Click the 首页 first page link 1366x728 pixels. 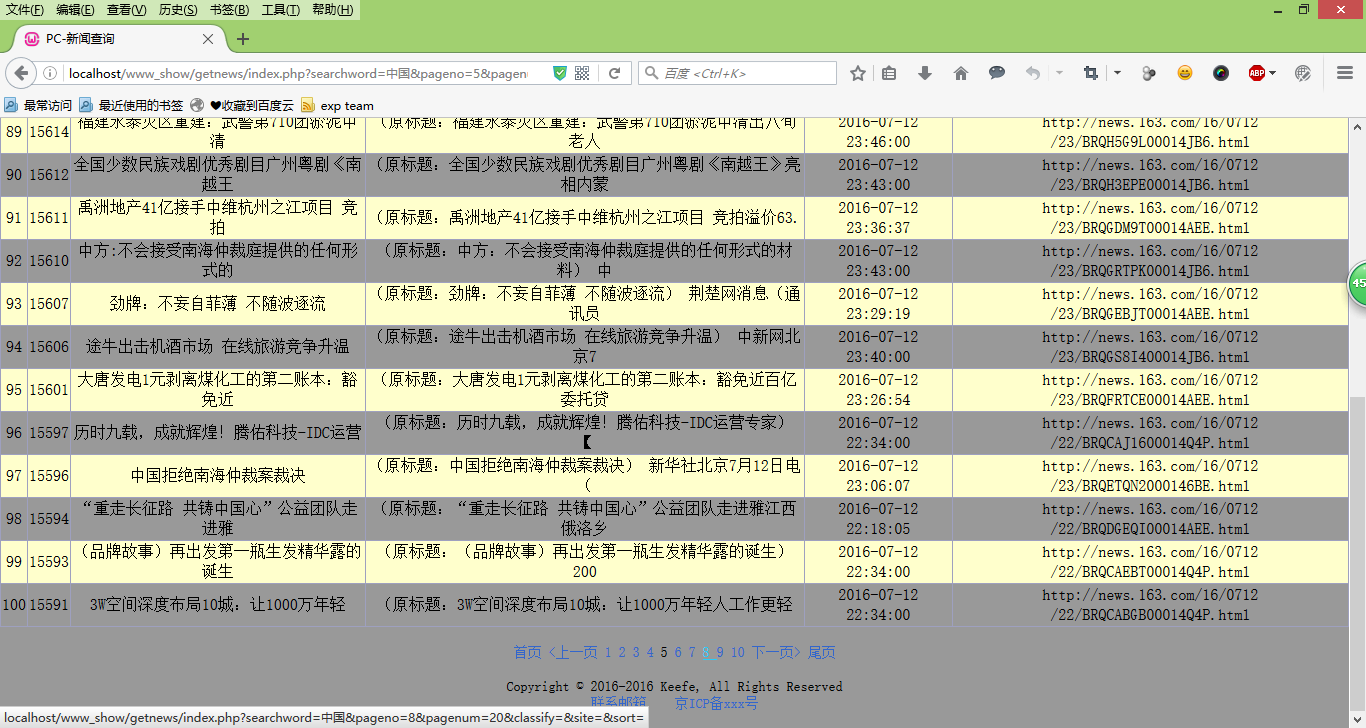527,652
